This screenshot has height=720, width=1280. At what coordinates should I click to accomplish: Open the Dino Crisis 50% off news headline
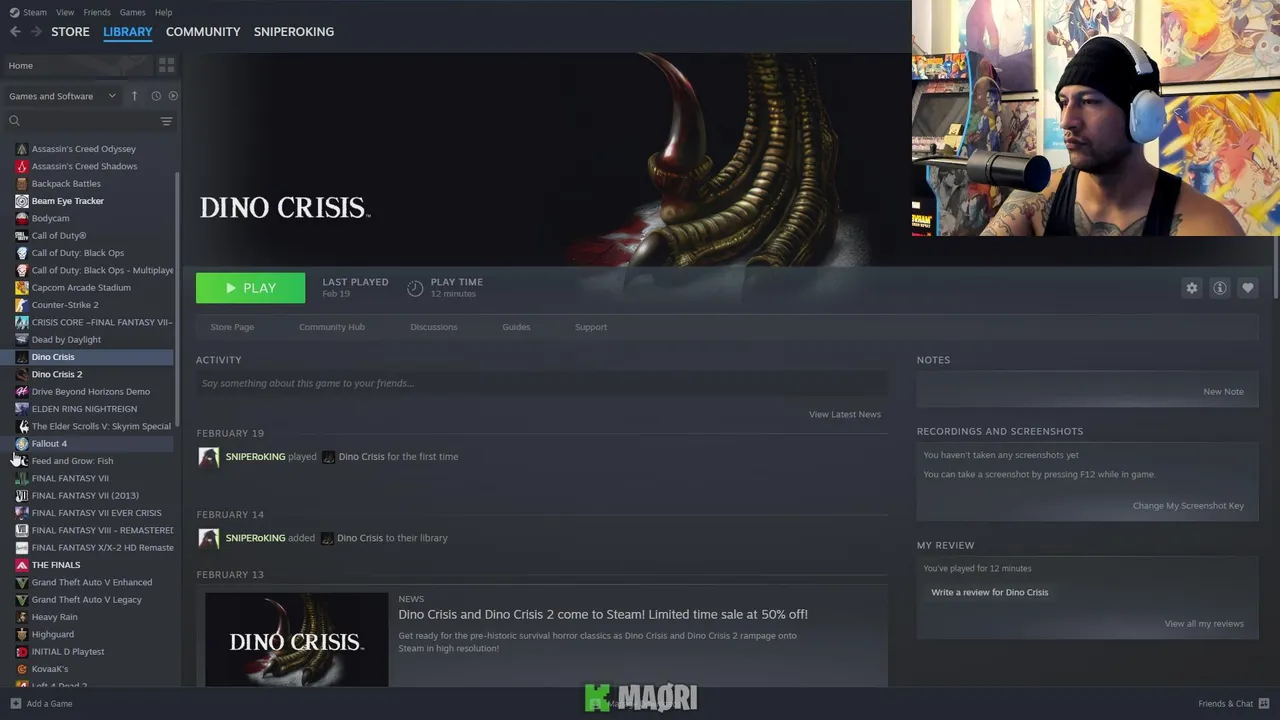click(x=603, y=615)
